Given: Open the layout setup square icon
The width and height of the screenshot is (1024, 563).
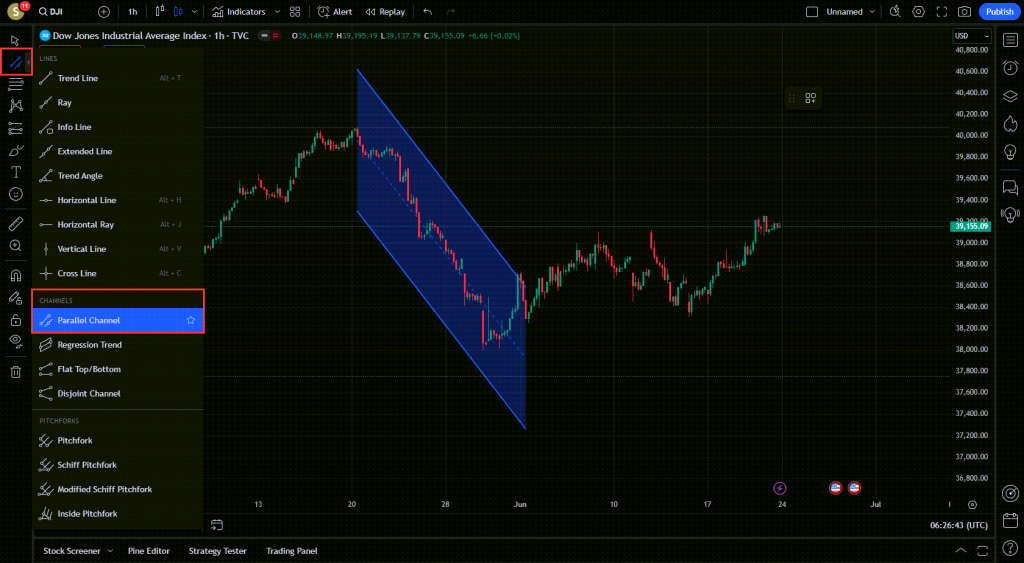Looking at the screenshot, I should click(812, 12).
